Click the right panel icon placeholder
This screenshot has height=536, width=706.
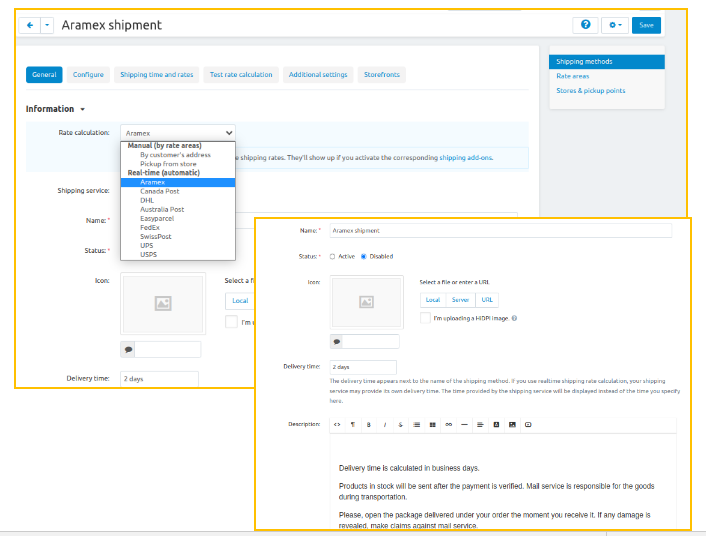pyautogui.click(x=367, y=302)
